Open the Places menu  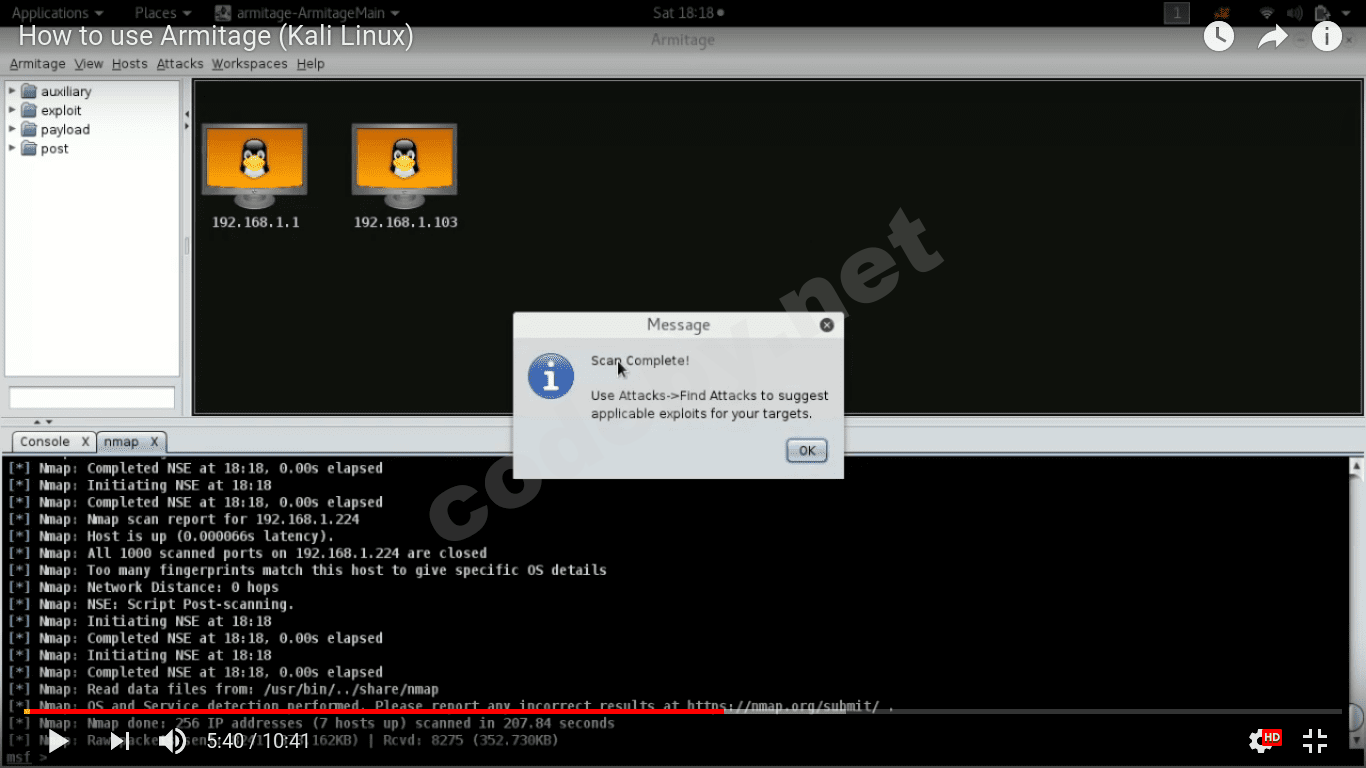(x=162, y=13)
